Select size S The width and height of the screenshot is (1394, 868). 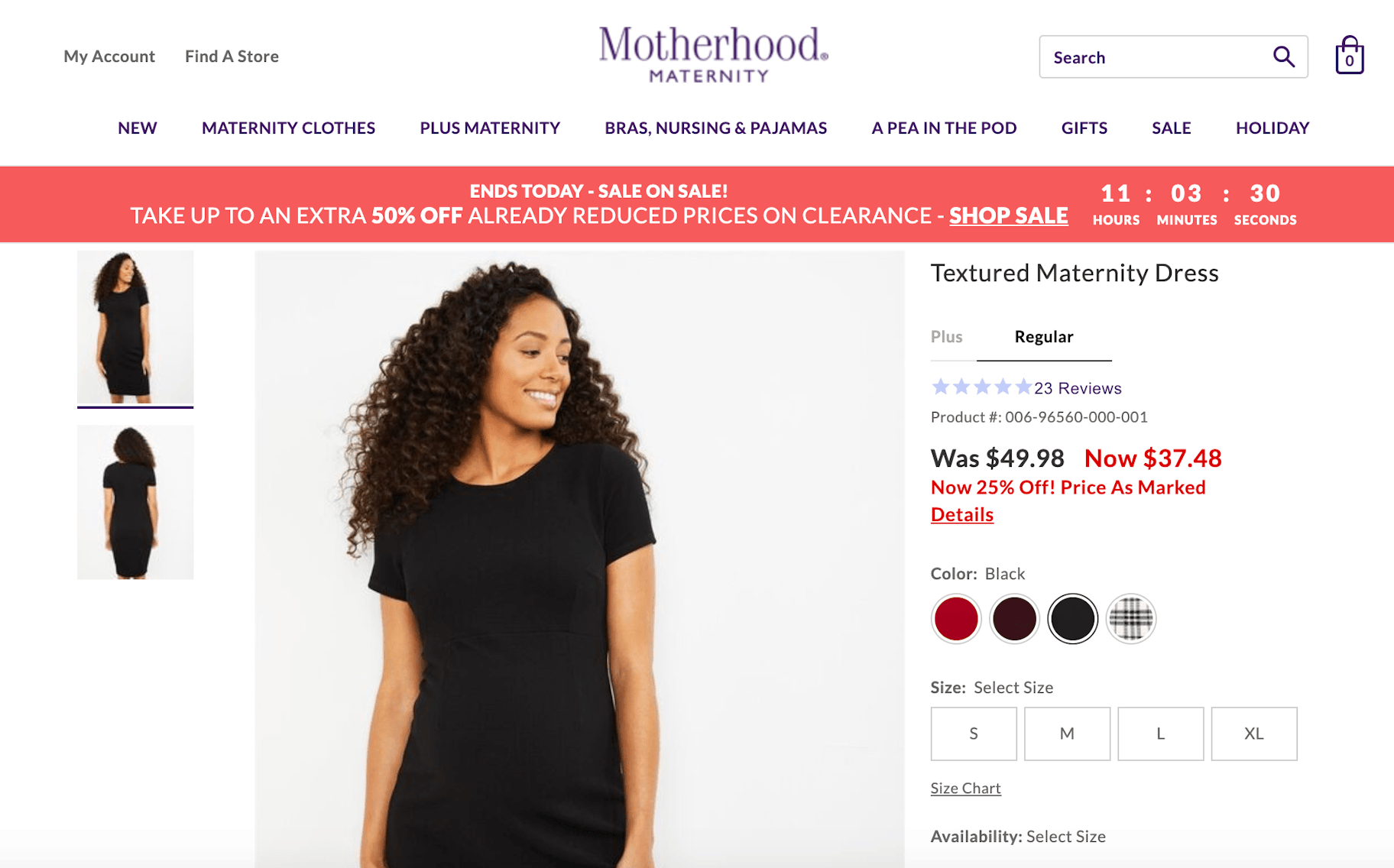(x=973, y=734)
